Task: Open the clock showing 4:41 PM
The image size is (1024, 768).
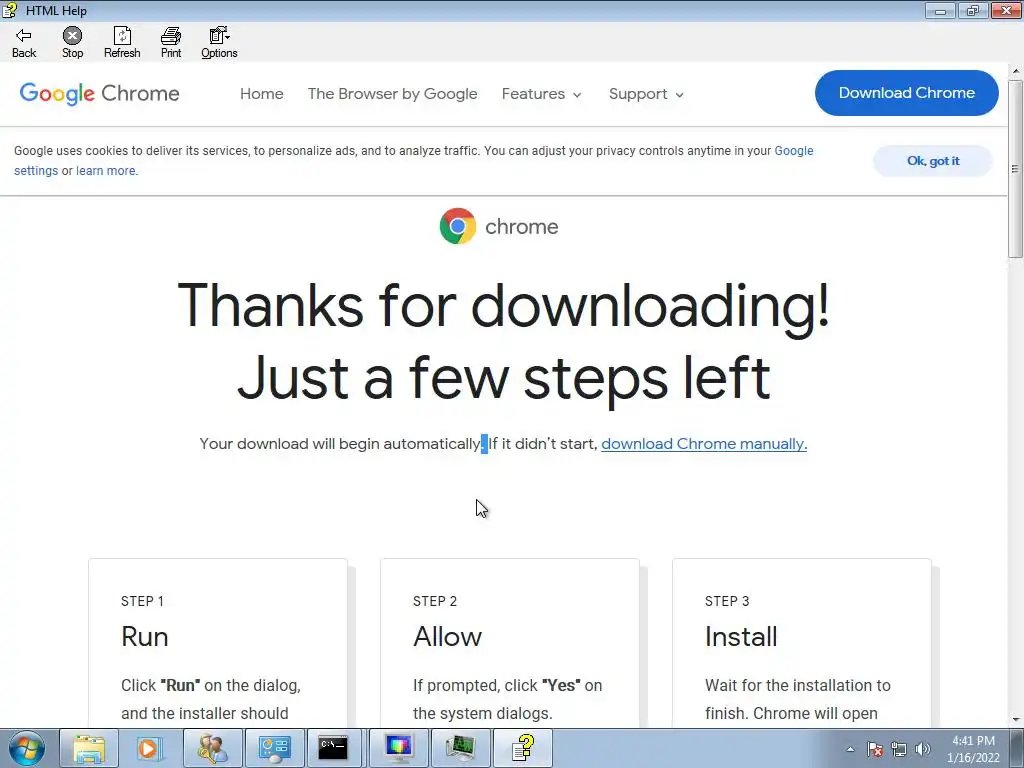Action: [x=973, y=749]
